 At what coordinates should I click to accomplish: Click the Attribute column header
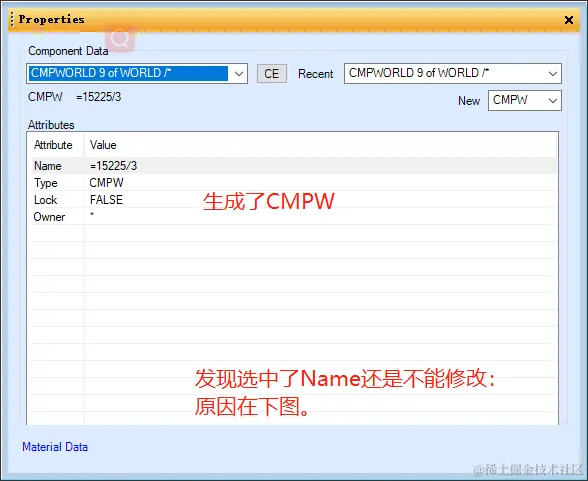(53, 145)
